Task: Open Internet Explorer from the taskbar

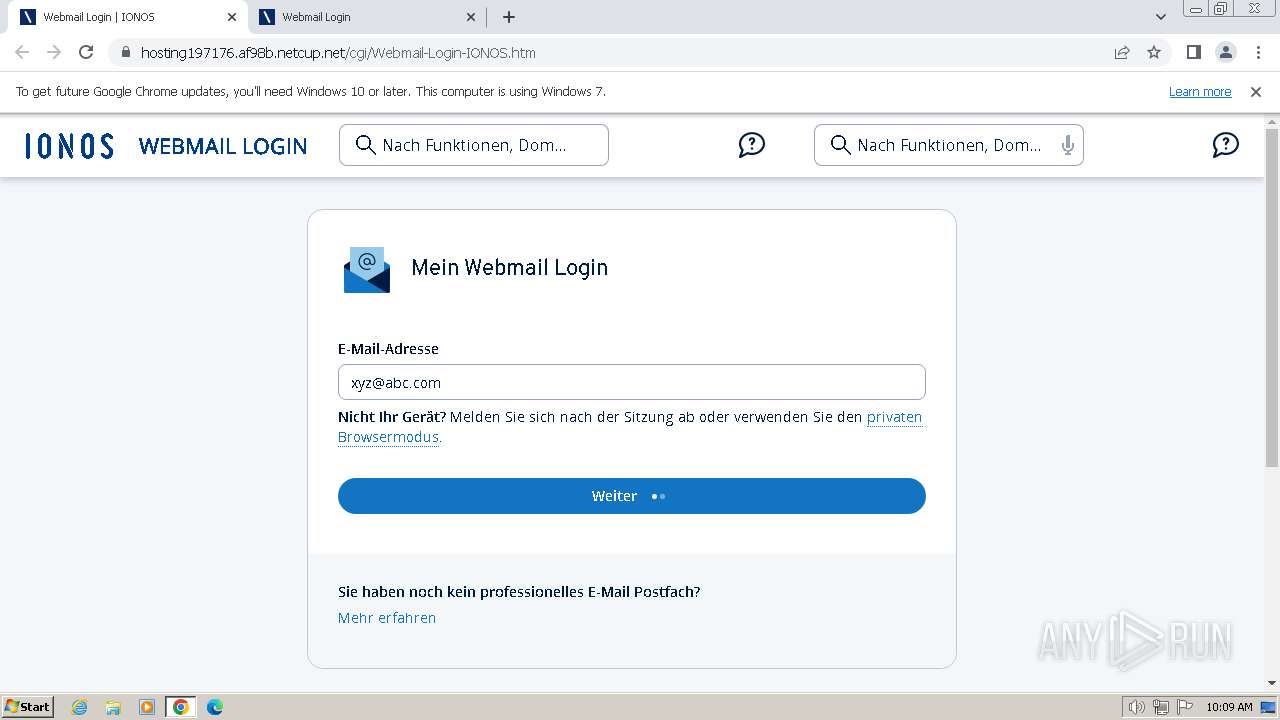Action: coord(80,707)
